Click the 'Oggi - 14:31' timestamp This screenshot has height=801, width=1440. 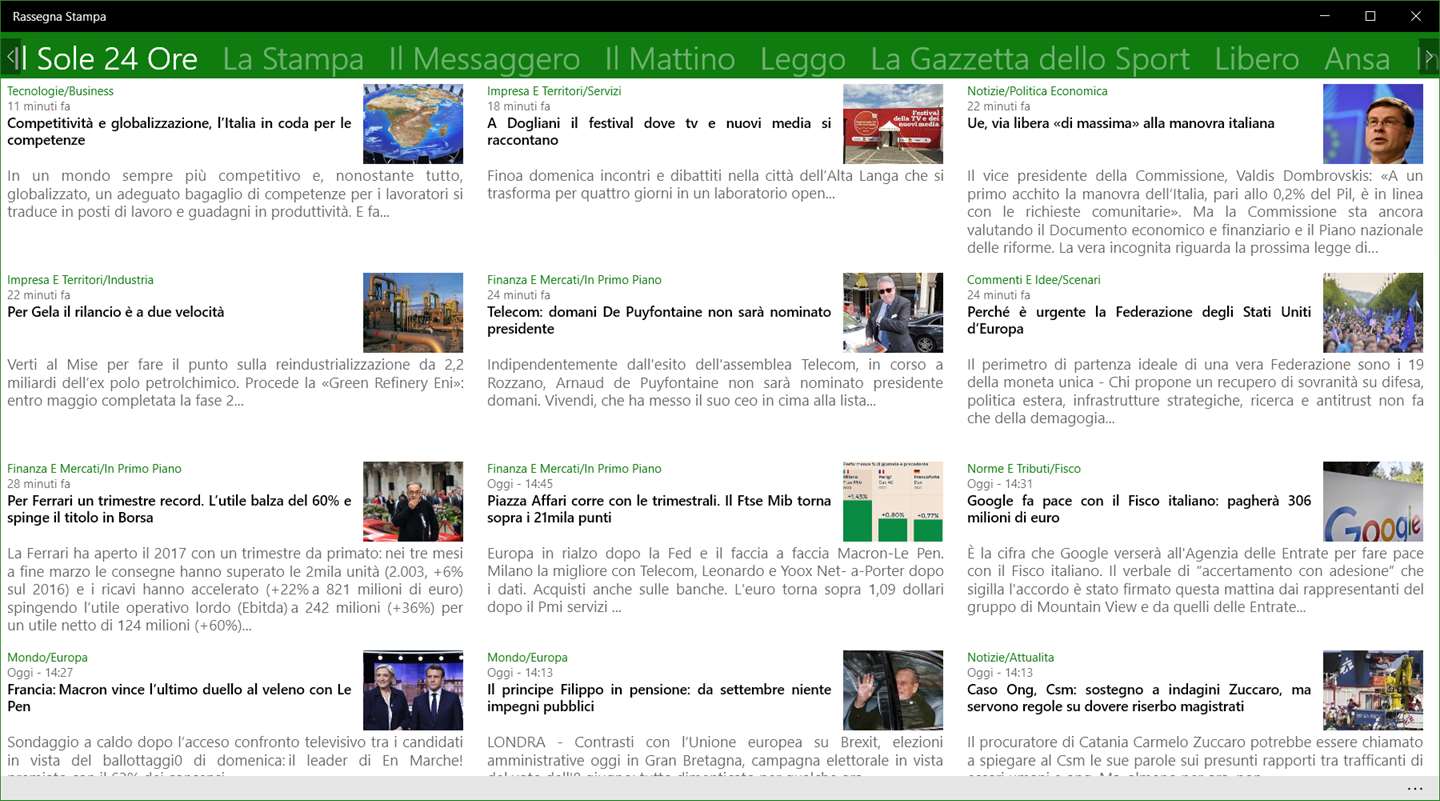click(x=1000, y=484)
